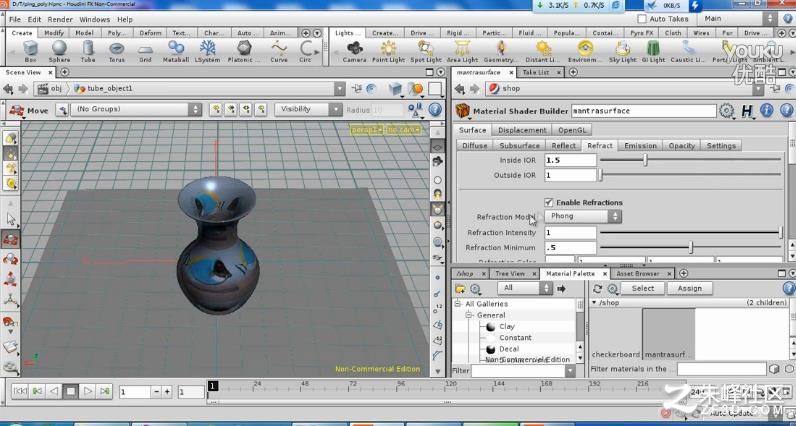
Task: Jump to the first frame
Action: 20,391
